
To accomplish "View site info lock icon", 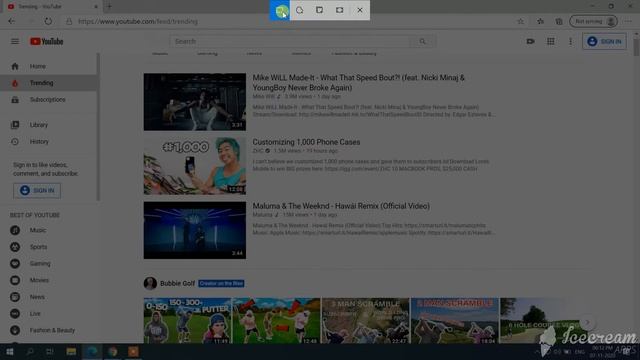I will point(69,21).
